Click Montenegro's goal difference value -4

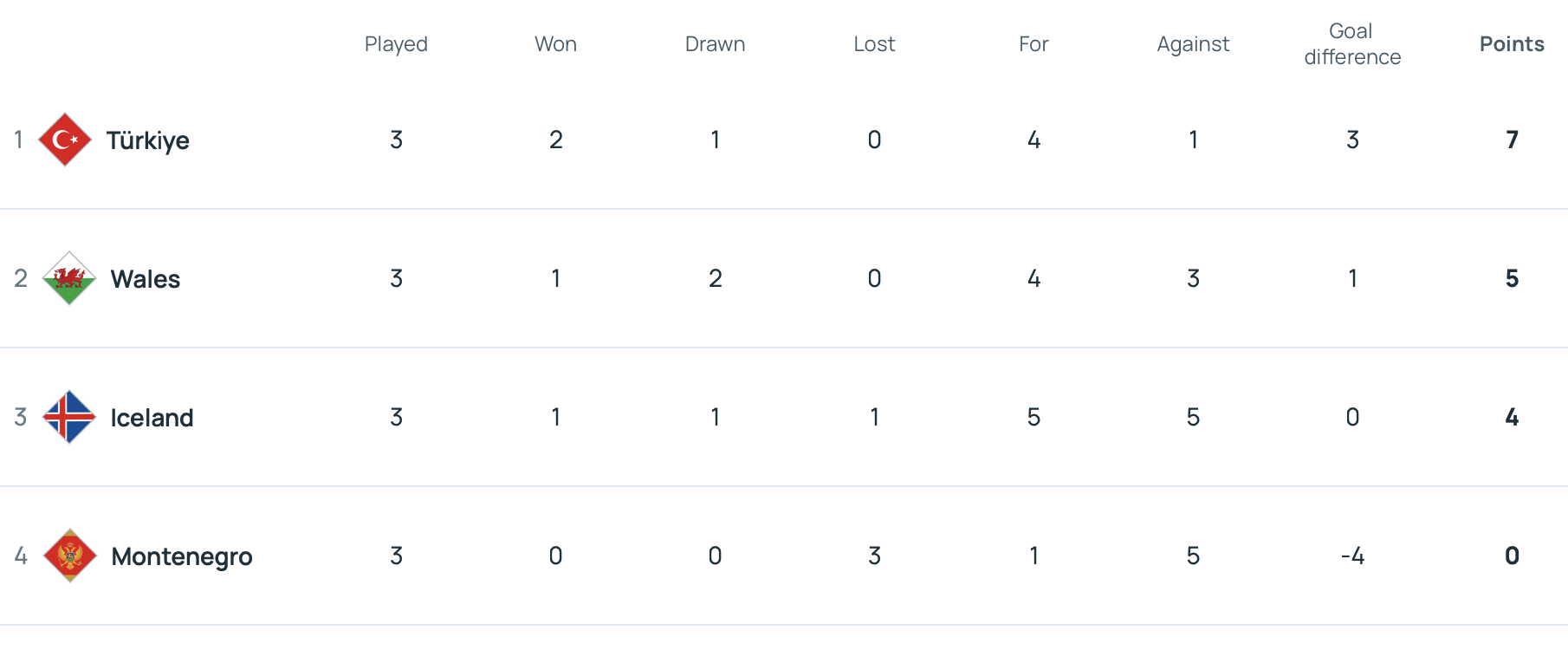tap(1352, 556)
